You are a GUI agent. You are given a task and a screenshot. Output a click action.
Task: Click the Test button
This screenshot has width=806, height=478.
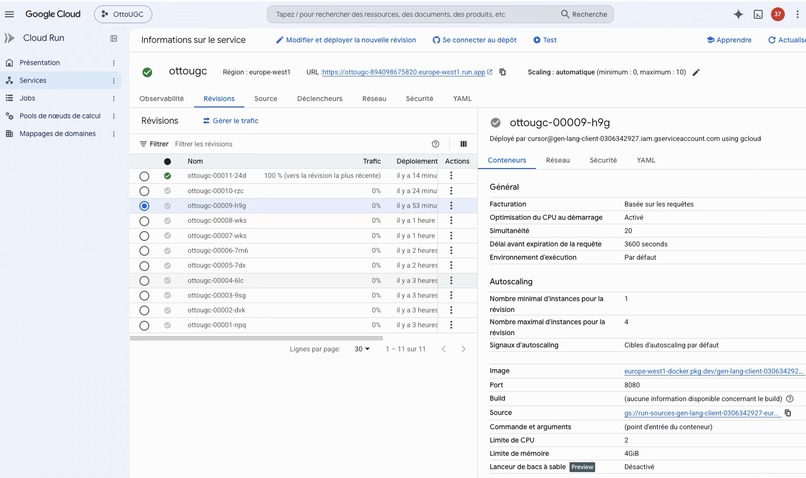coord(545,40)
